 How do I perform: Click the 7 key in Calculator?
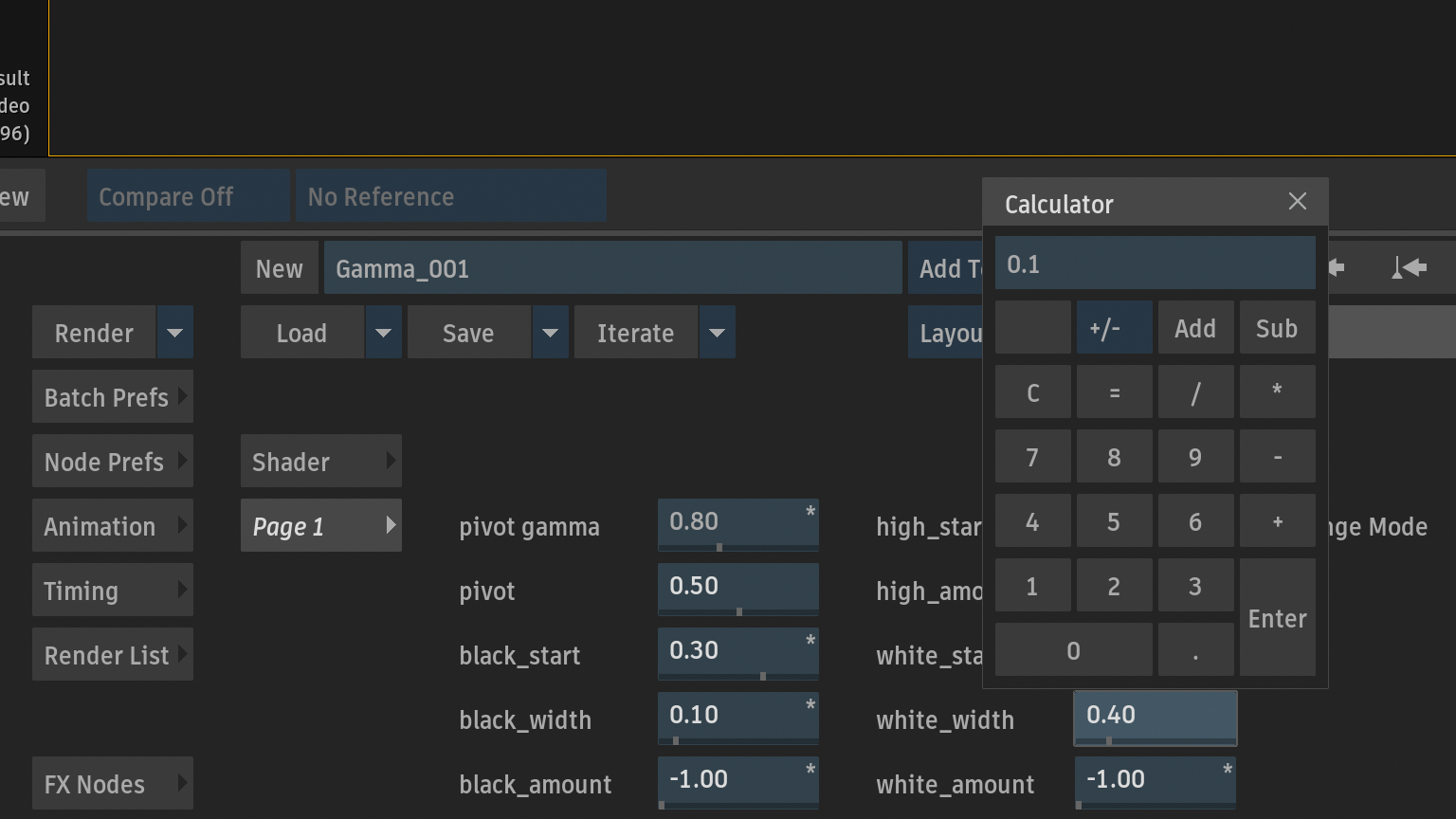pos(1033,457)
